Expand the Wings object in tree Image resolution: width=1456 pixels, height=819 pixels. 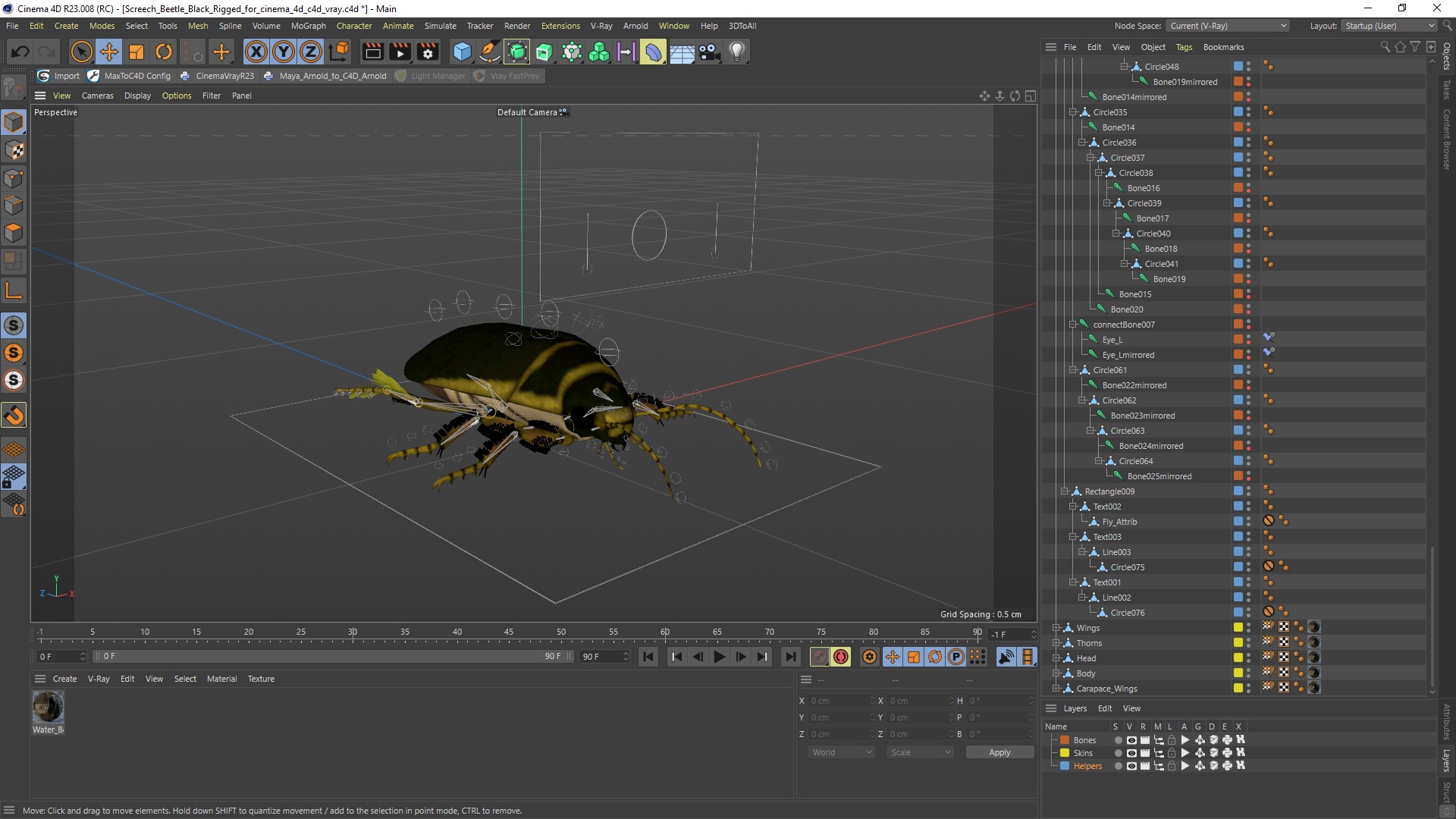[x=1056, y=628]
